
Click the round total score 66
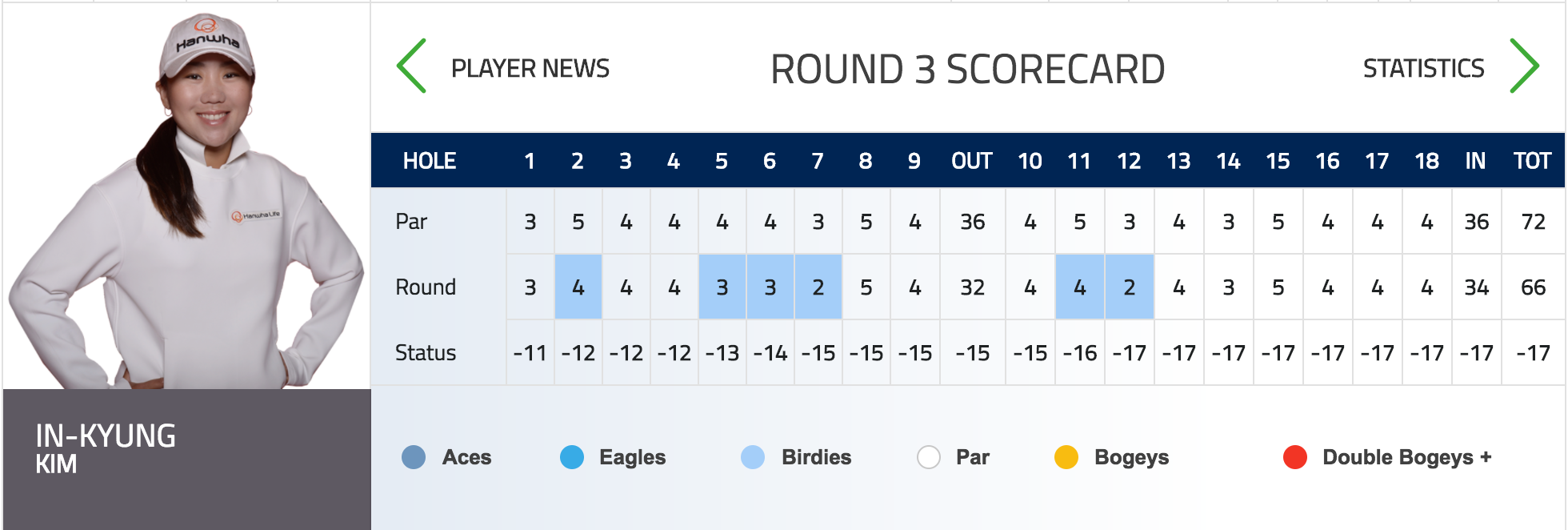[1533, 287]
